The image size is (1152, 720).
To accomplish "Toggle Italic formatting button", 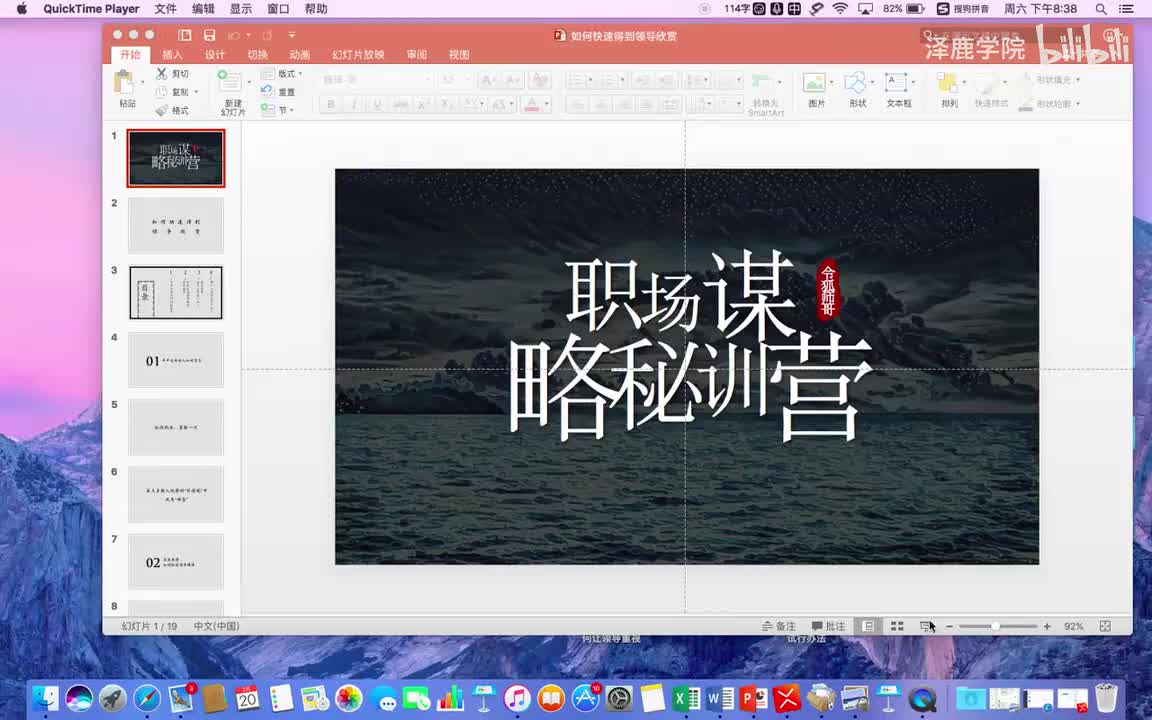I will click(x=353, y=104).
